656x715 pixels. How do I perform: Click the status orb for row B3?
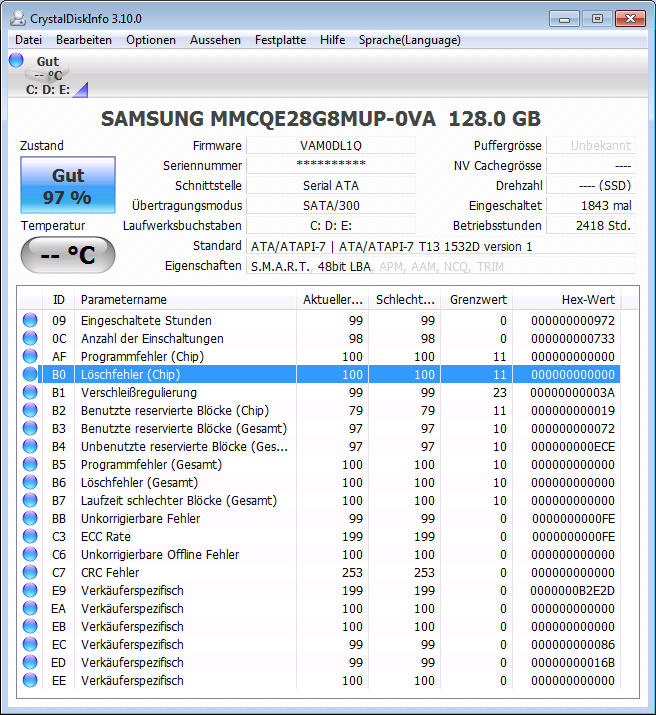point(30,429)
